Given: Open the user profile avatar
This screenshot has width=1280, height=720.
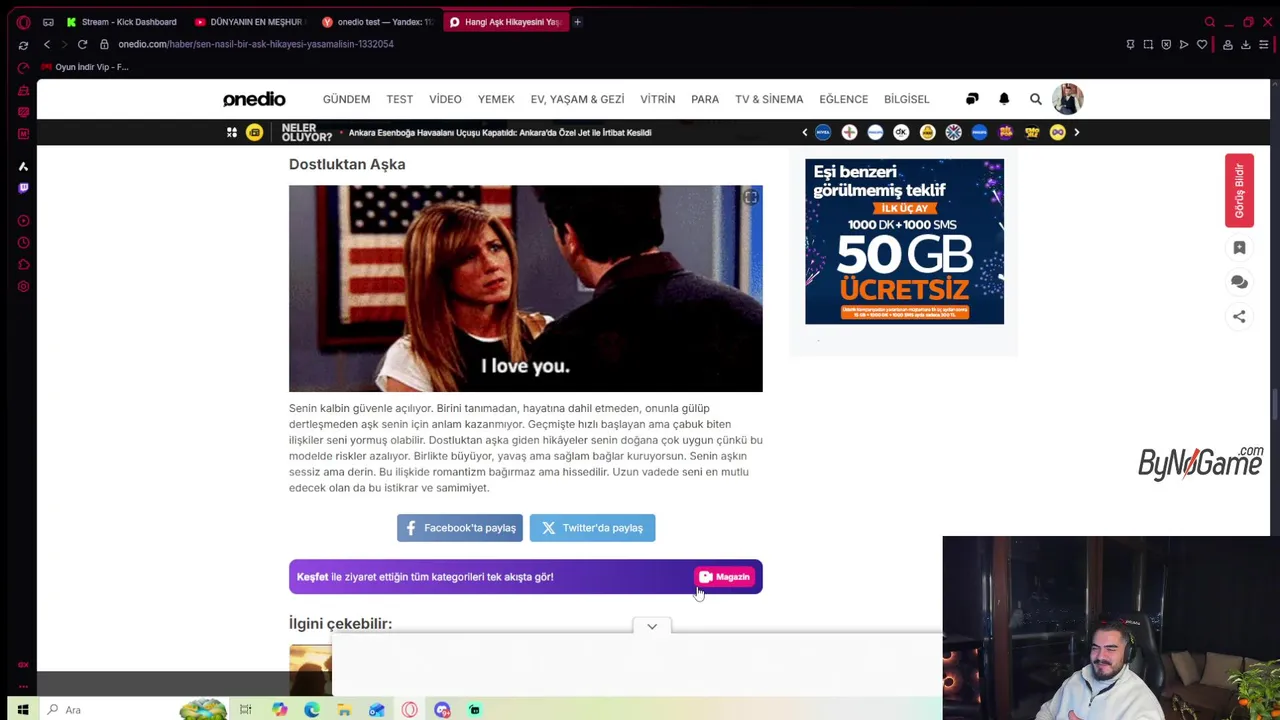Looking at the screenshot, I should (1067, 99).
